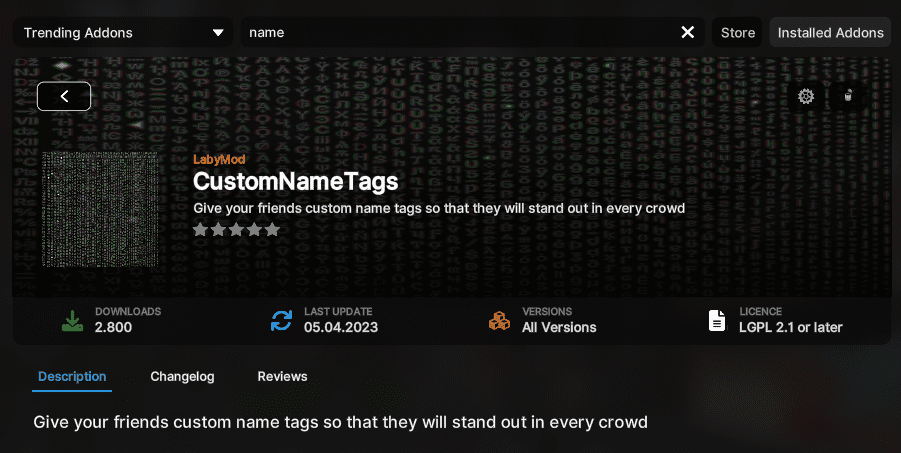Image resolution: width=901 pixels, height=453 pixels.
Task: Select the Description tab
Action: coord(72,377)
